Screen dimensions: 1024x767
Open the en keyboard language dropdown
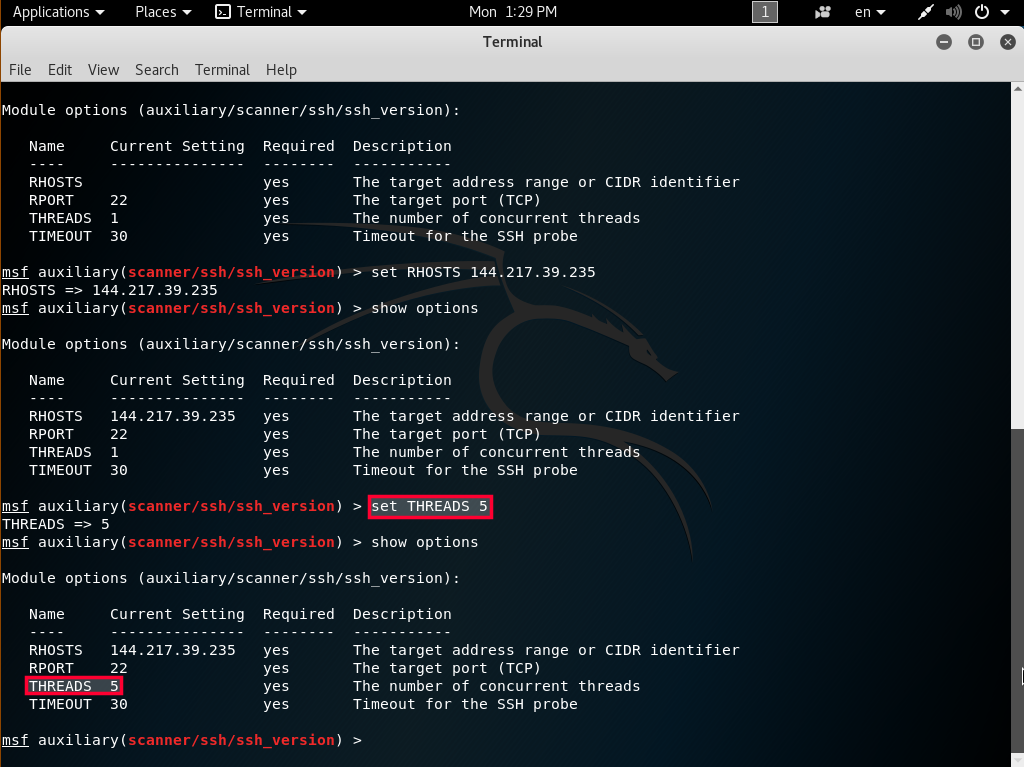tap(870, 12)
